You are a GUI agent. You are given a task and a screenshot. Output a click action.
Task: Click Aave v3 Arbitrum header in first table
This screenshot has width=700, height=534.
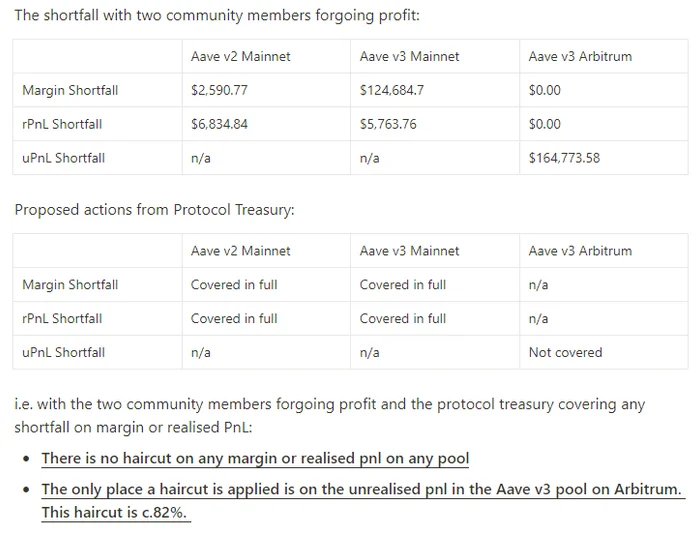[x=580, y=56]
